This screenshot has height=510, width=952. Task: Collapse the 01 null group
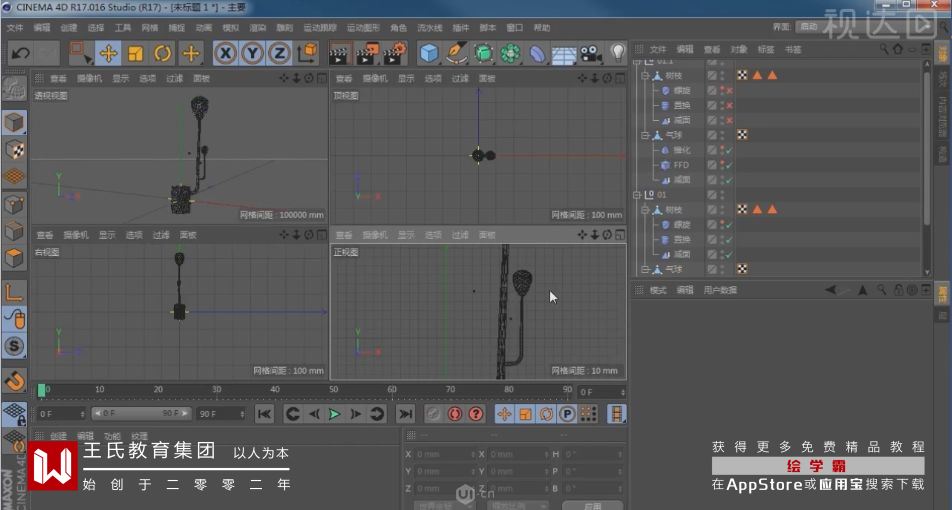pyautogui.click(x=636, y=195)
